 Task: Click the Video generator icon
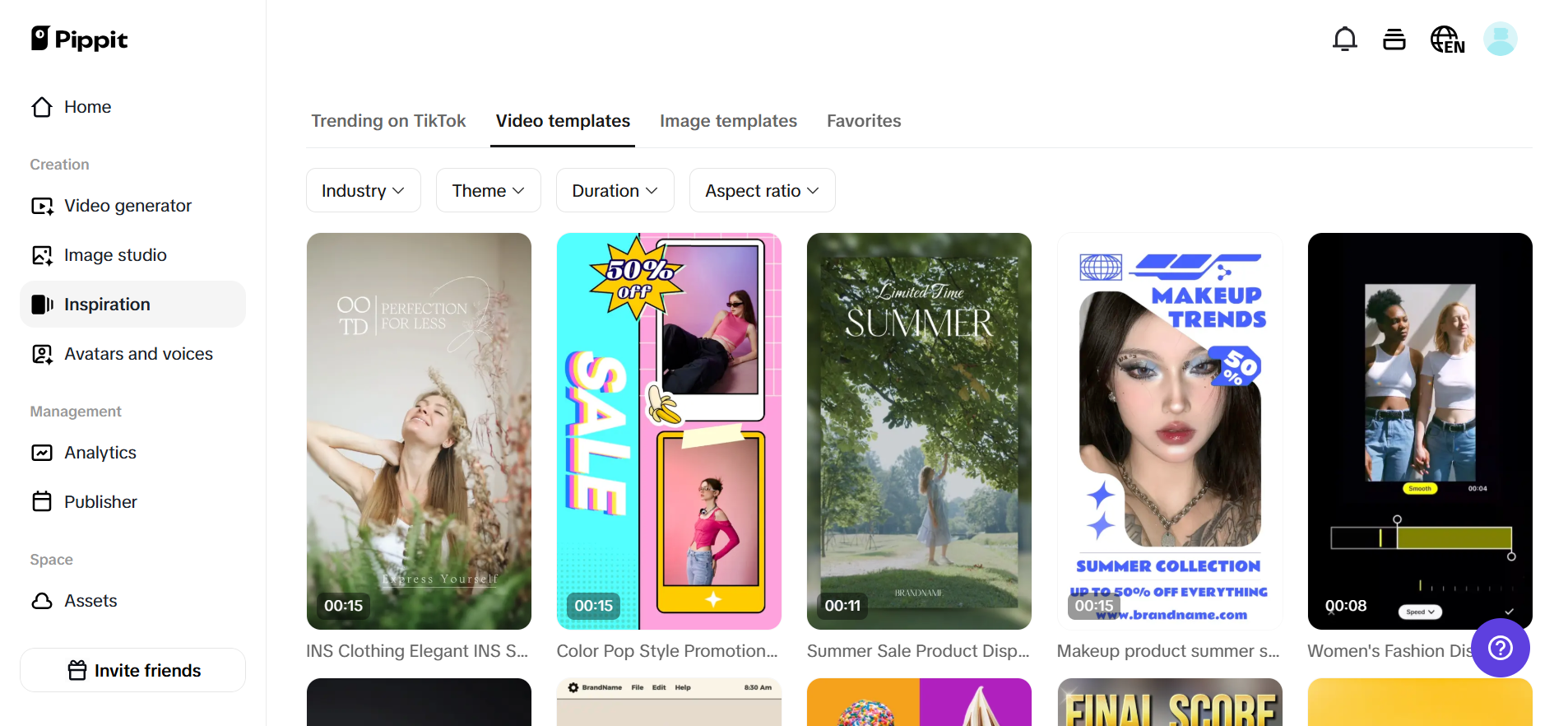coord(42,206)
